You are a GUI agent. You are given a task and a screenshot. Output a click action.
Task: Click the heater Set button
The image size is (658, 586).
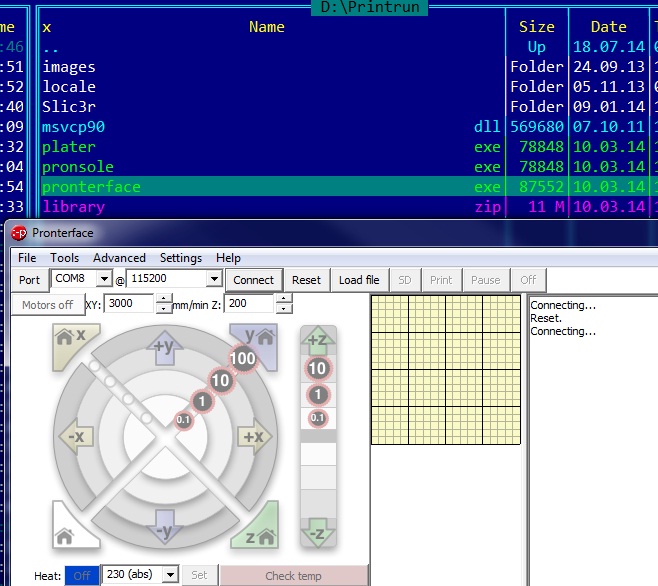(x=199, y=575)
